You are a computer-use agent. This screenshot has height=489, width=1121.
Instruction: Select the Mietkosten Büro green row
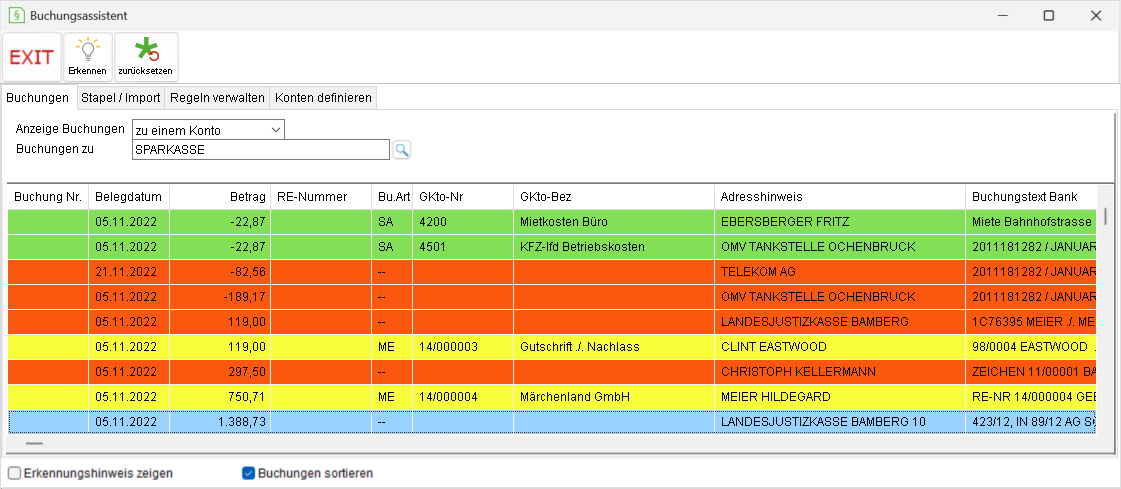551,222
